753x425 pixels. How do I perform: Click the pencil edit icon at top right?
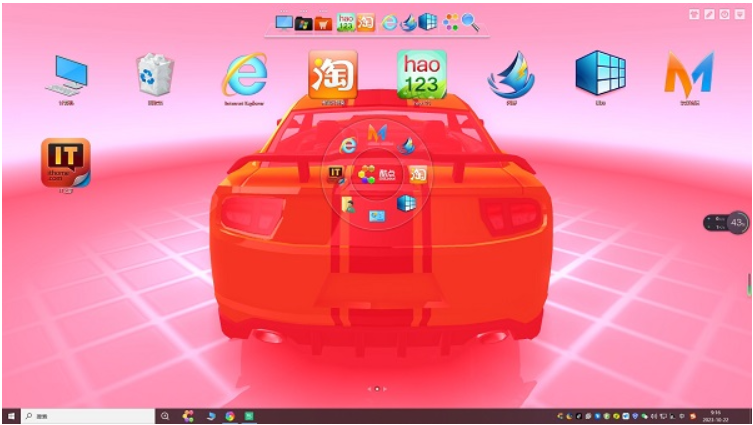(709, 14)
